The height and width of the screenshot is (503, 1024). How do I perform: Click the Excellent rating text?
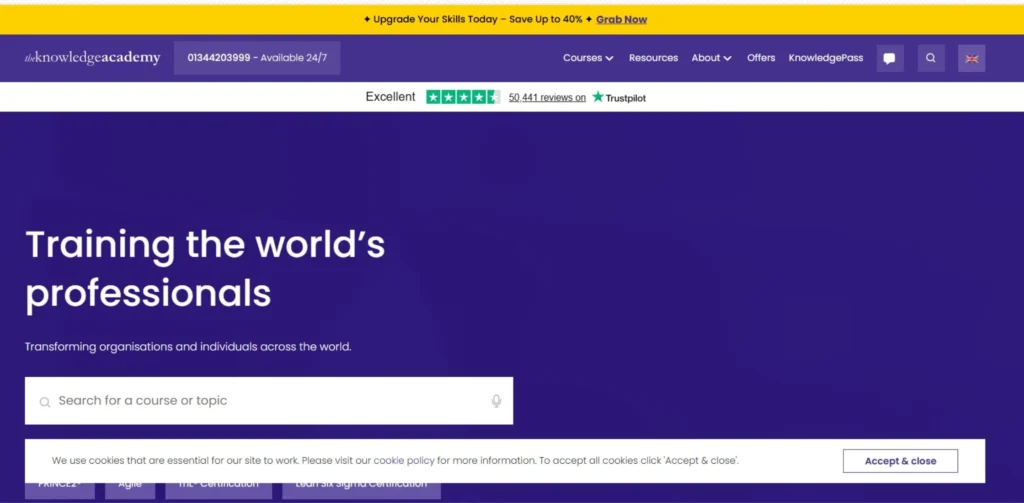click(x=390, y=97)
